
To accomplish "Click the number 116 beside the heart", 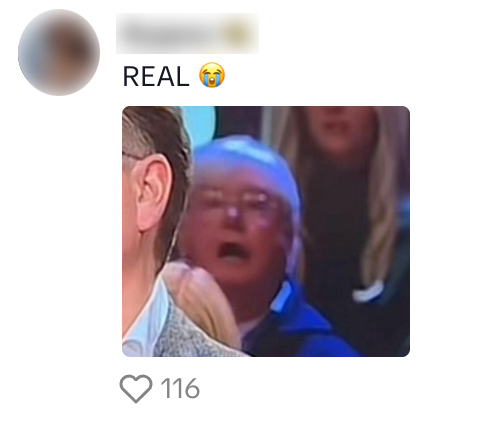I will click(180, 388).
